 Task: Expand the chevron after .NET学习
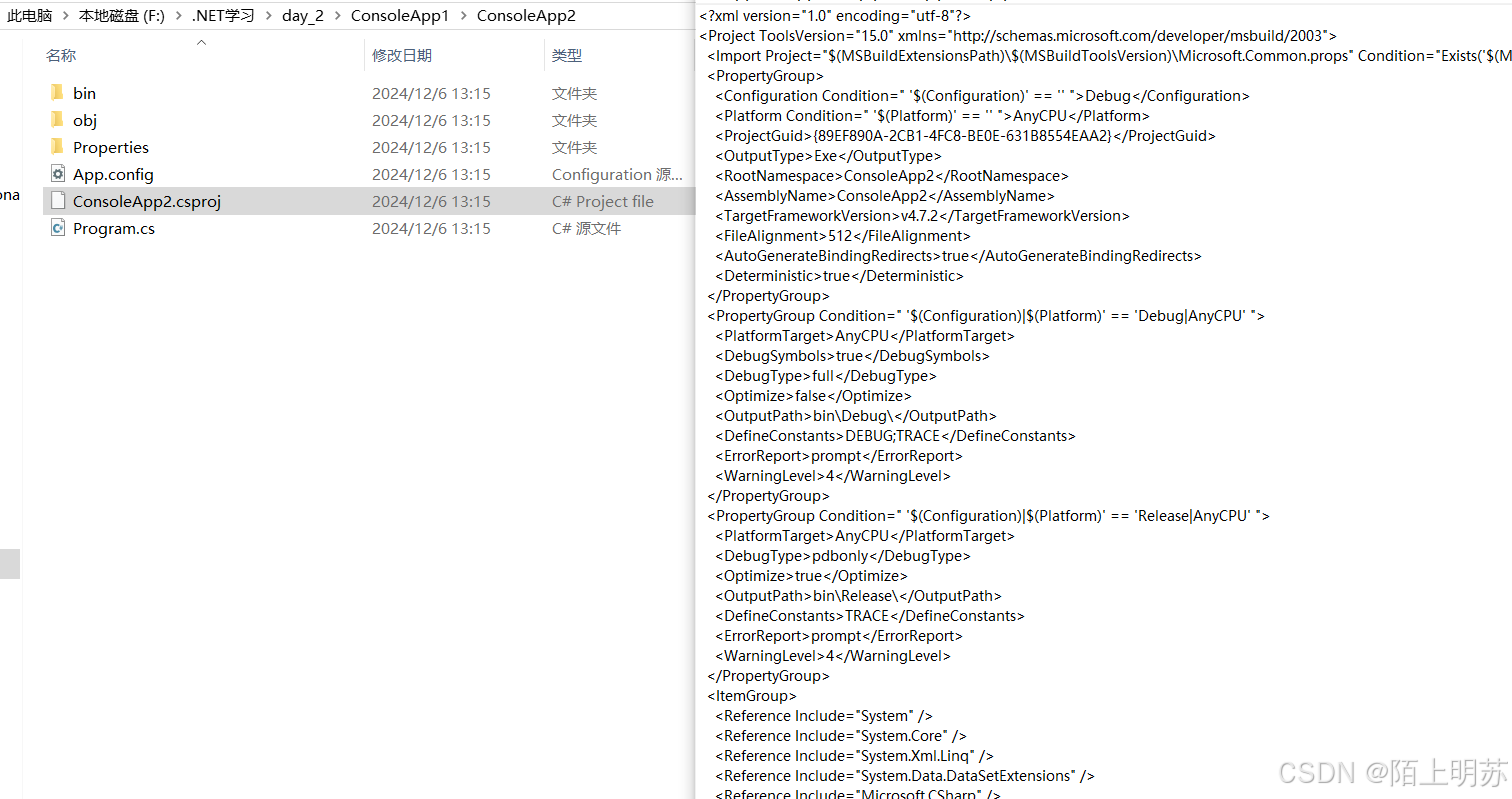tap(268, 16)
